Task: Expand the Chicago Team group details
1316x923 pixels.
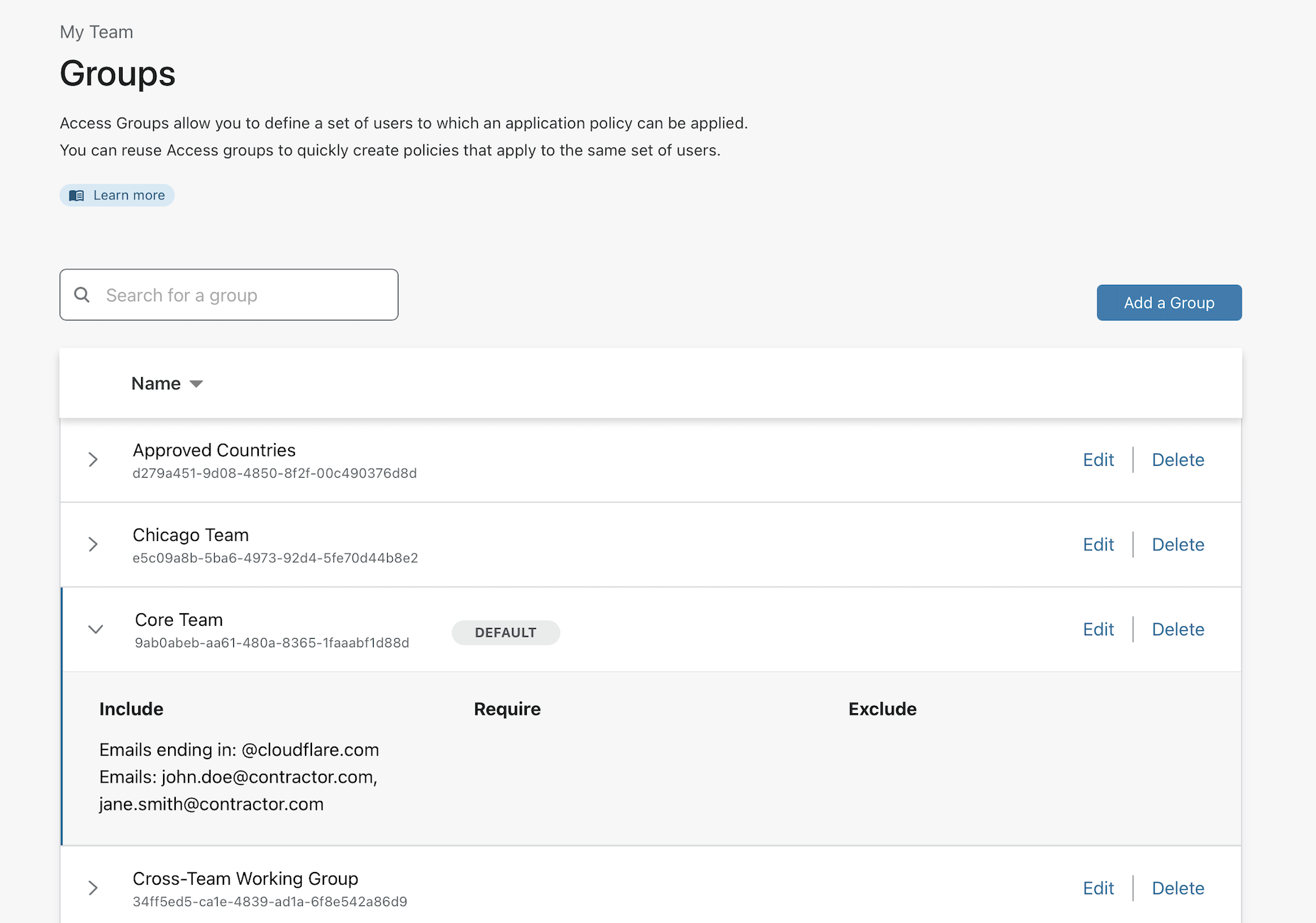Action: tap(93, 544)
